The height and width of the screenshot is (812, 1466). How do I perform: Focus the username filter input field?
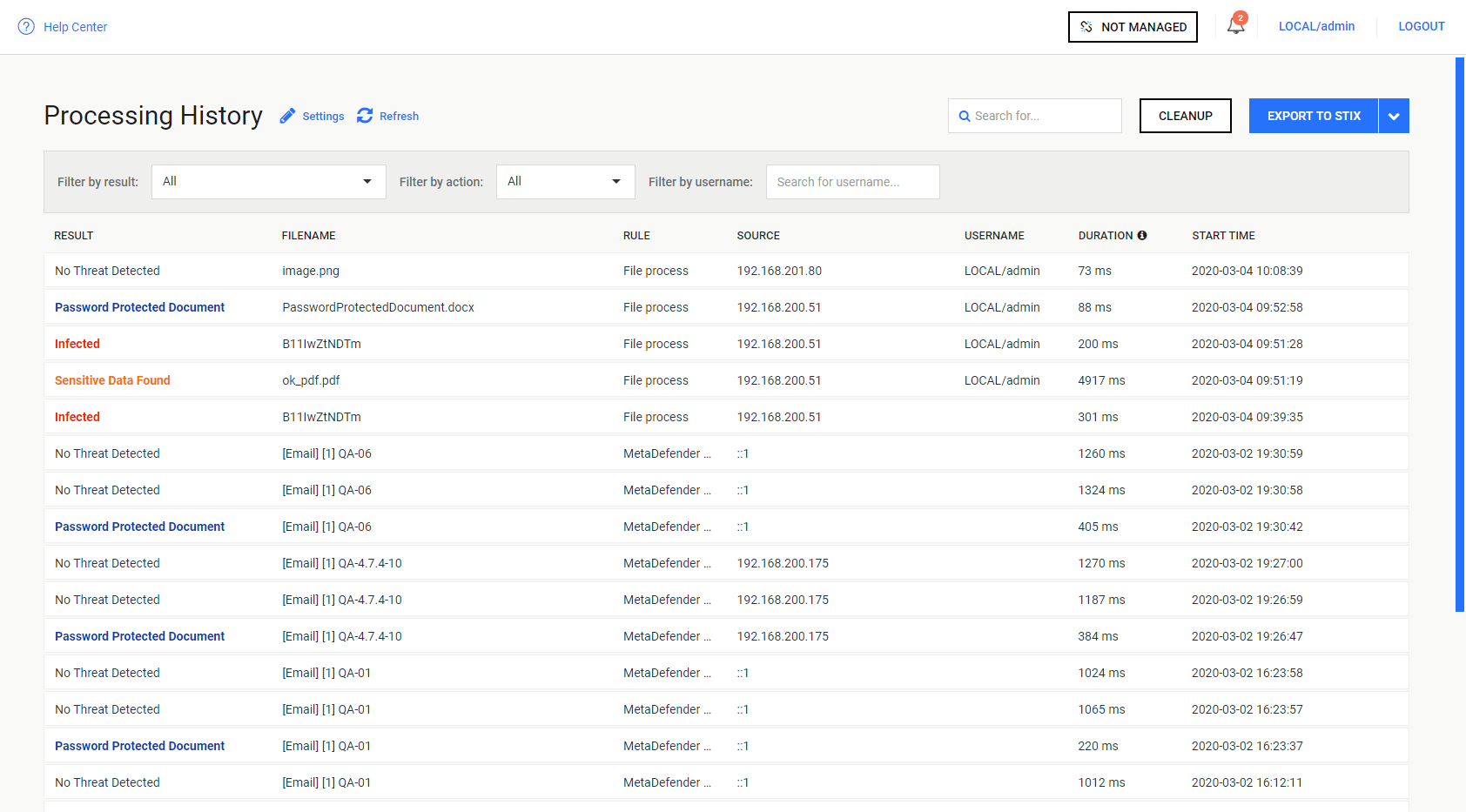point(852,182)
